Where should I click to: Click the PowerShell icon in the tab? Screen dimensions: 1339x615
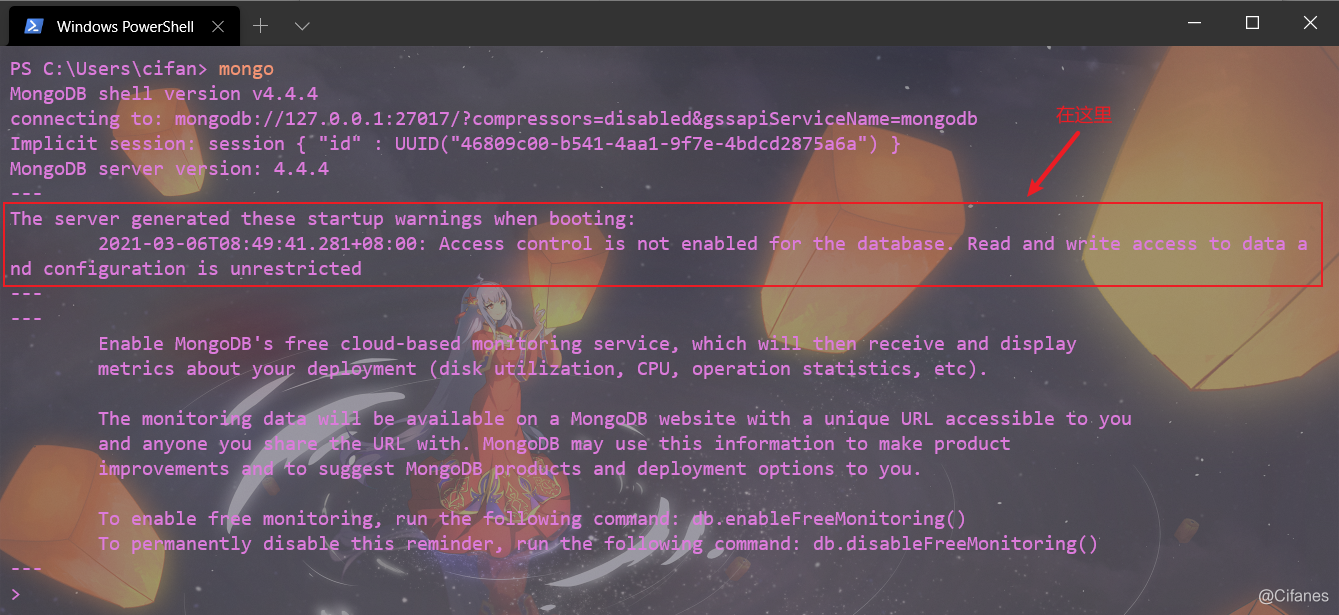click(33, 26)
